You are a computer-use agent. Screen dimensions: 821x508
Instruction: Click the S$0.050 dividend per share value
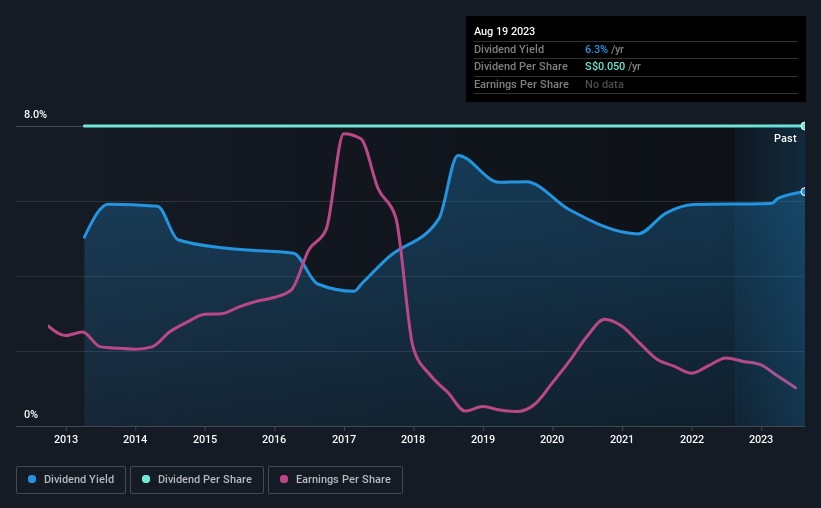[605, 67]
